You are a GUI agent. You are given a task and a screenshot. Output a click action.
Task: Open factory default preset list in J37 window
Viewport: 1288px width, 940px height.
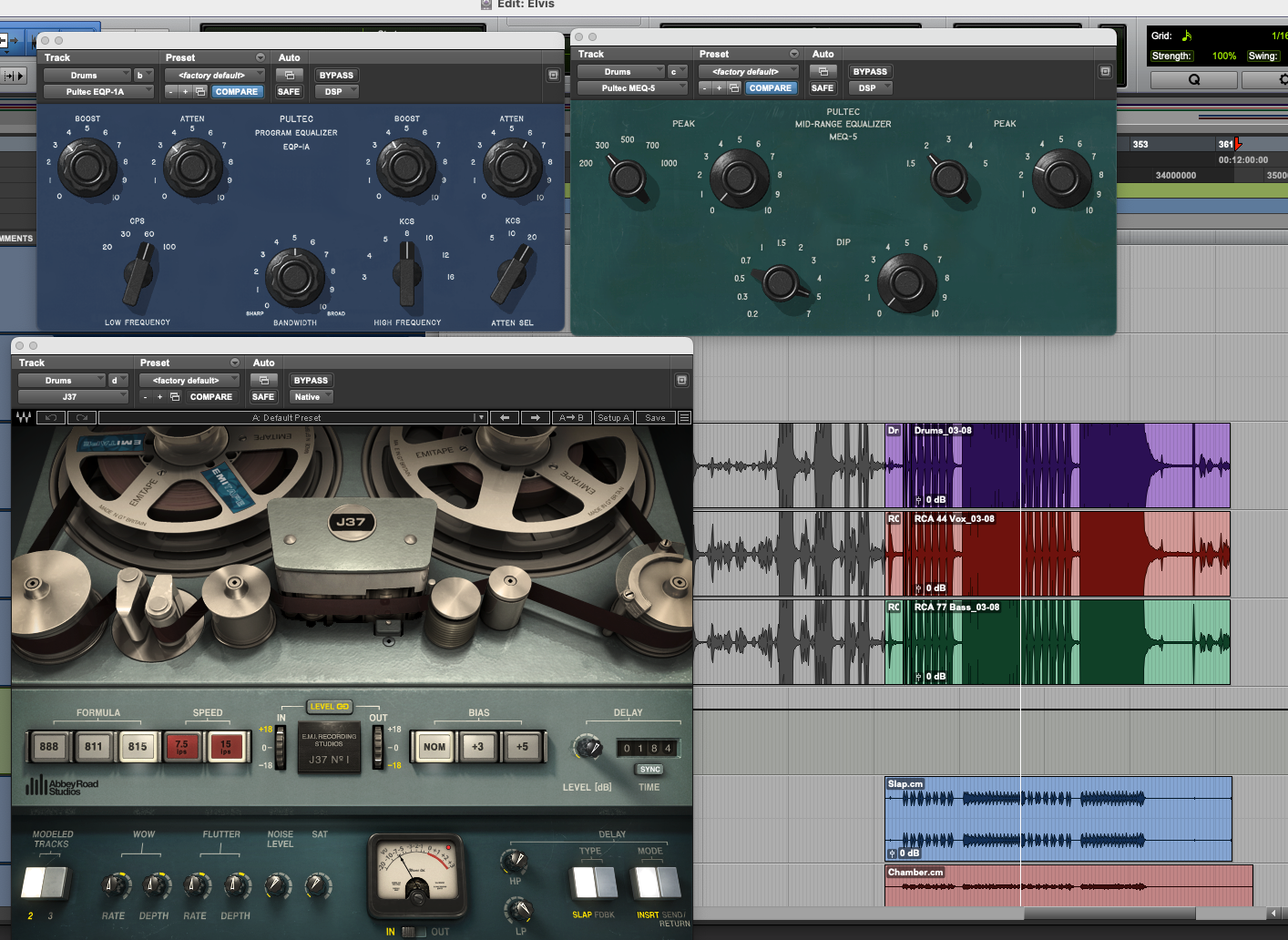(x=189, y=380)
